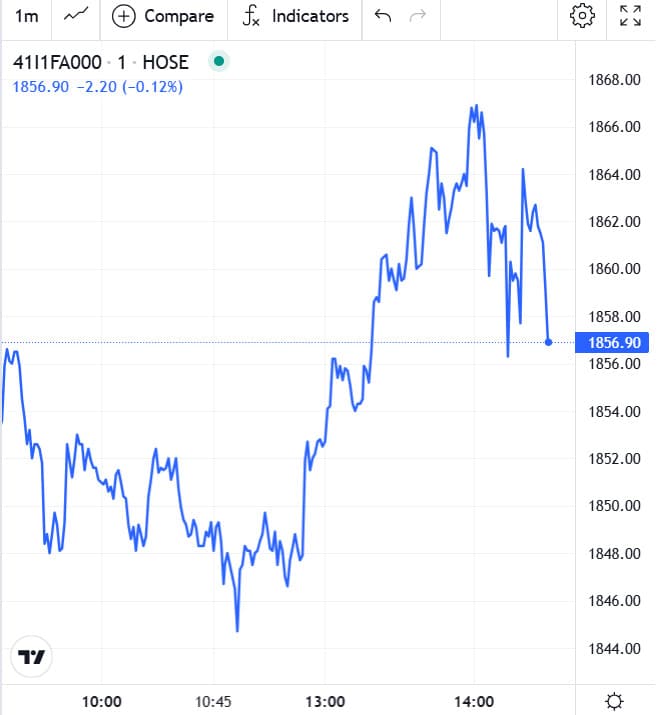Click the 10:45 time axis label
The width and height of the screenshot is (657, 715).
tap(213, 700)
